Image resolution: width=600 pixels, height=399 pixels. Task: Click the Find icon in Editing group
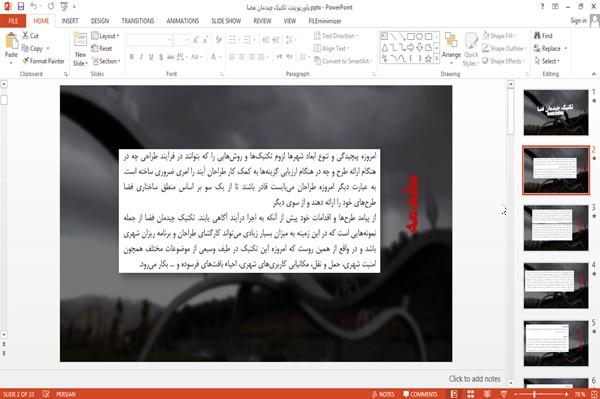coord(537,36)
